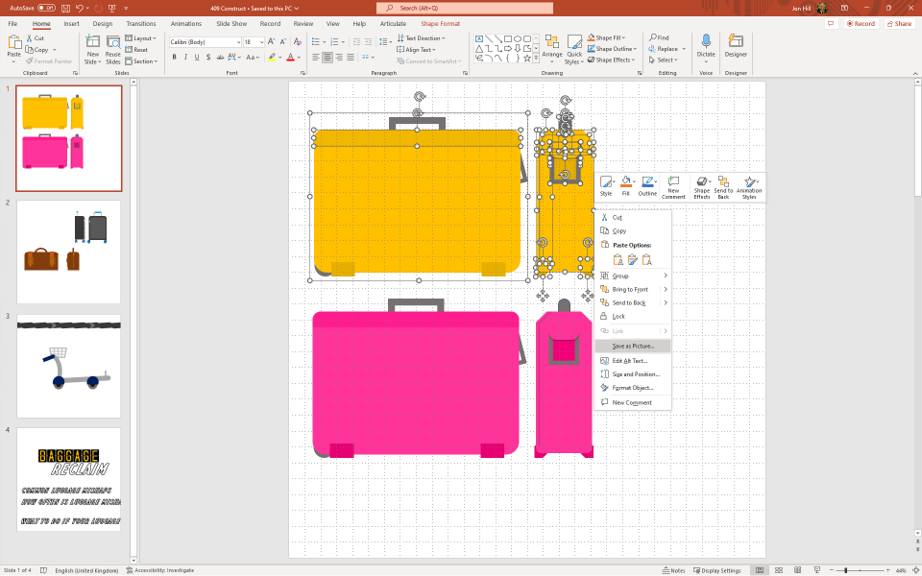Toggle the Notes pane in the status bar

(x=674, y=570)
